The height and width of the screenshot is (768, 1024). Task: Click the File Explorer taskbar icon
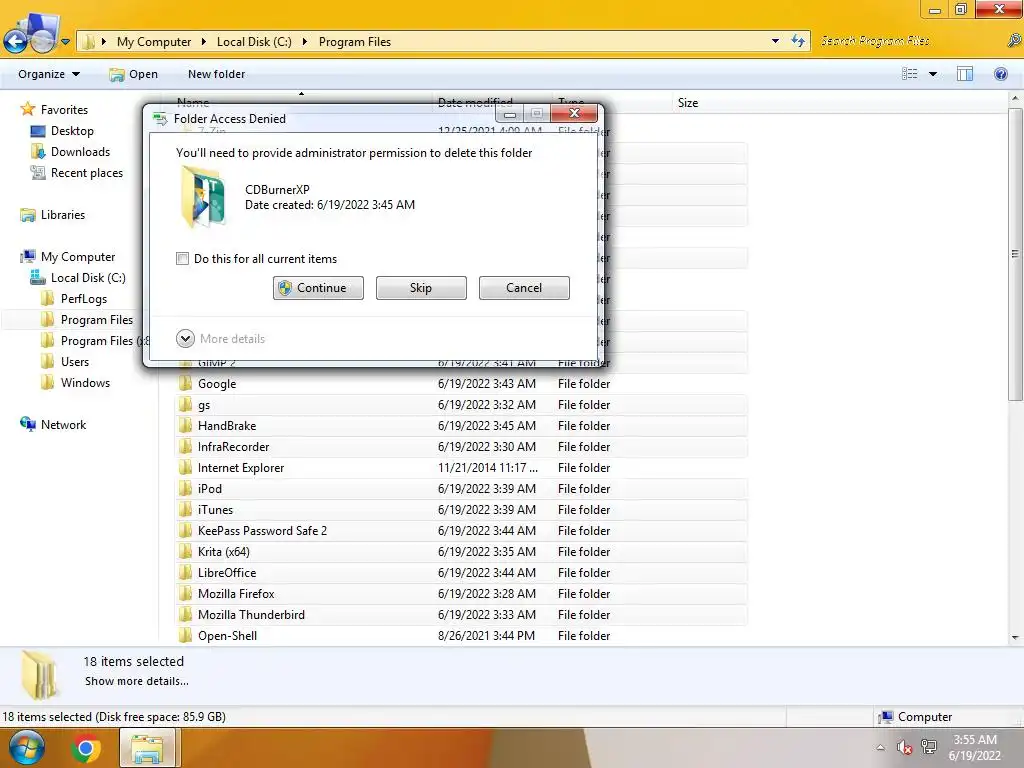[147, 748]
